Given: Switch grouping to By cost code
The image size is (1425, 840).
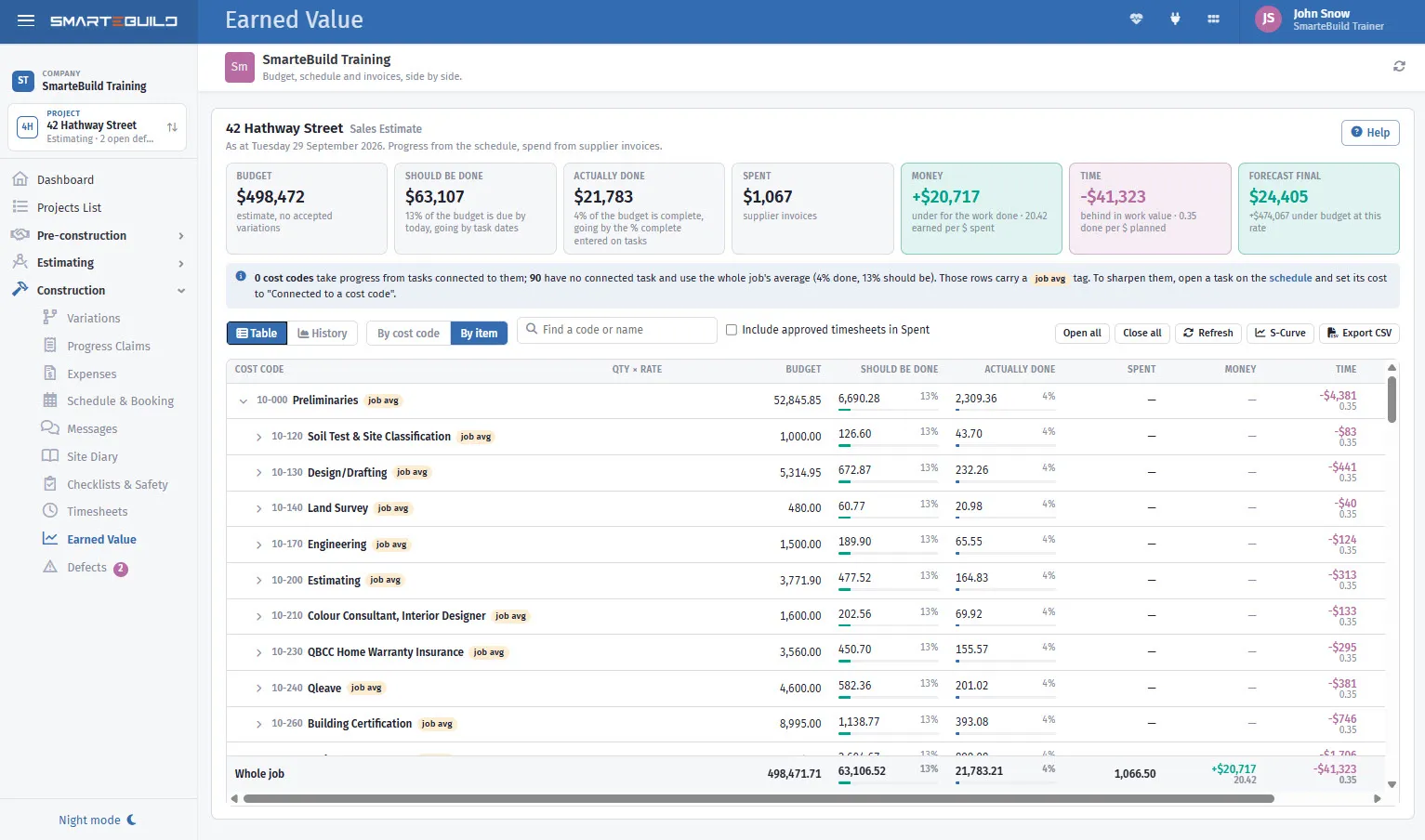Looking at the screenshot, I should point(408,333).
